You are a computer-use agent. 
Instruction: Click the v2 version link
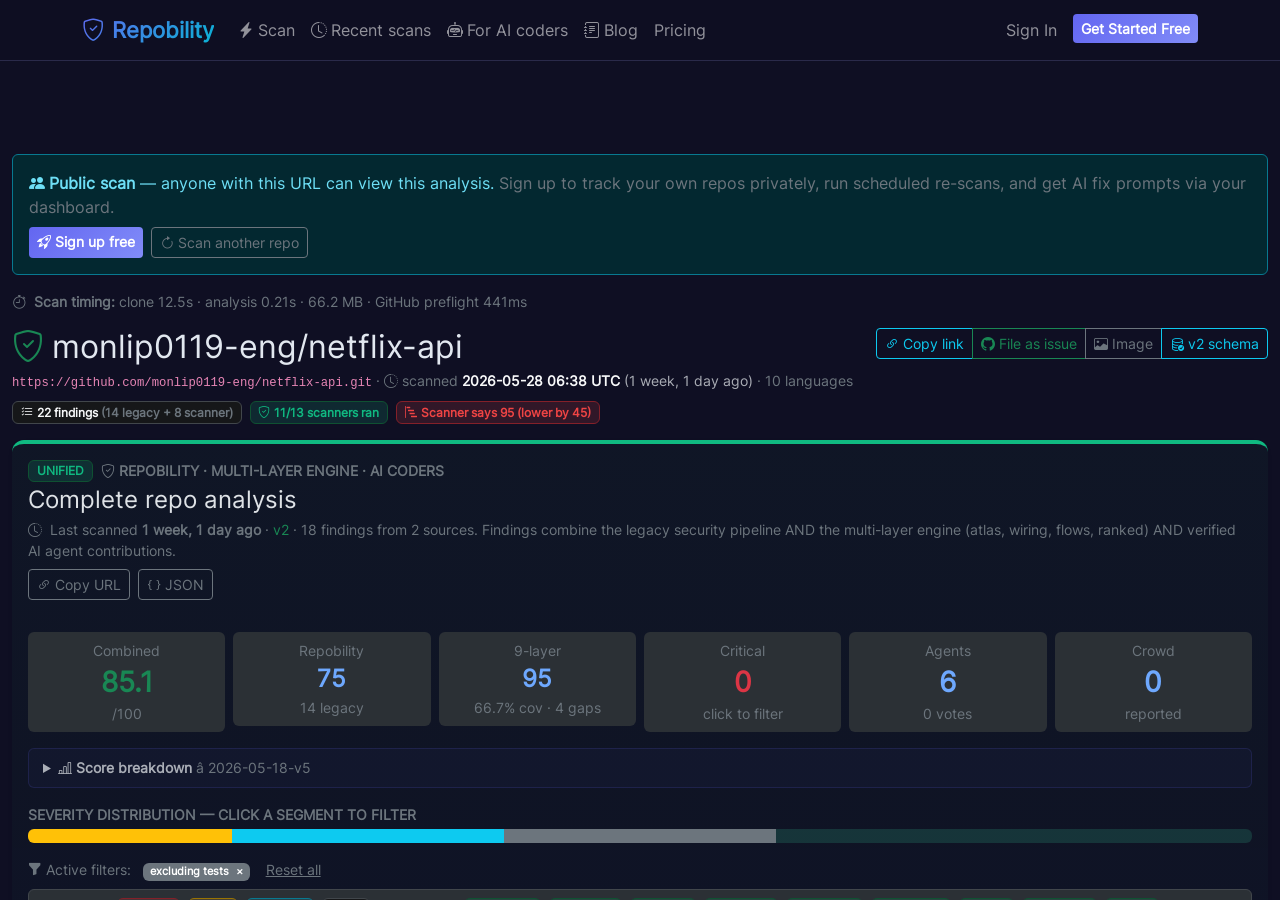point(281,530)
